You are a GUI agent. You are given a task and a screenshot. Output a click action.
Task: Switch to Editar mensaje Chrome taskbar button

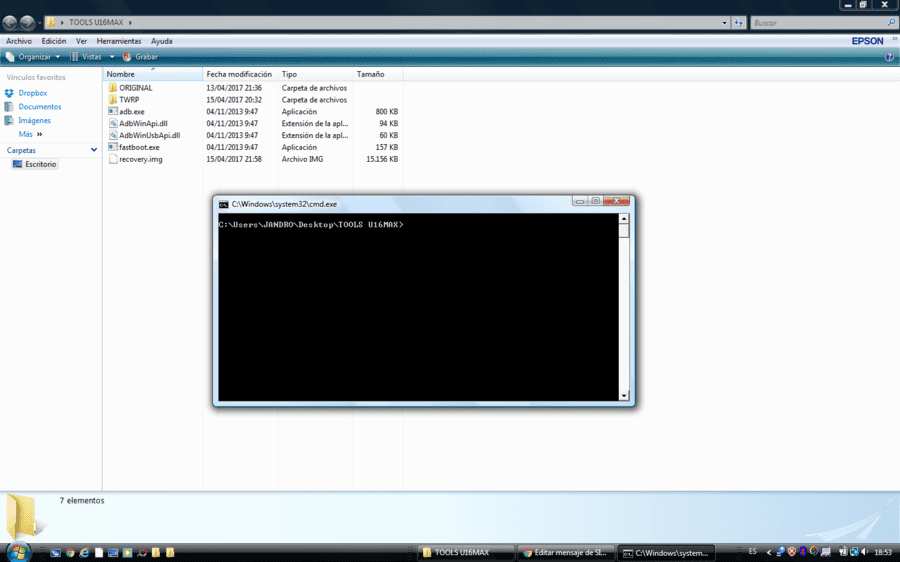pyautogui.click(x=565, y=553)
